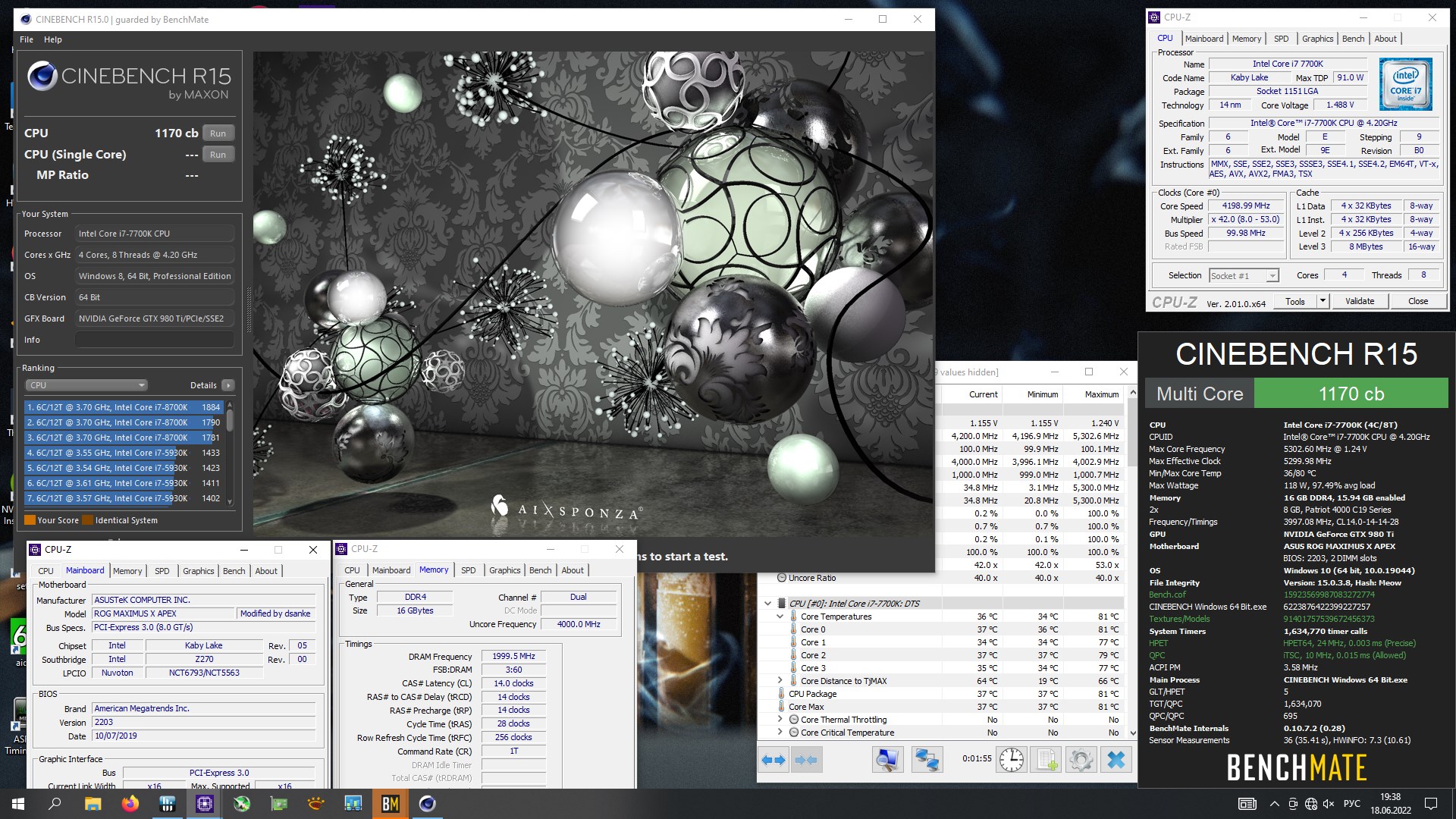Click HWiNFO scrollbar down arrow
This screenshot has width=1456, height=819.
coord(1133,733)
